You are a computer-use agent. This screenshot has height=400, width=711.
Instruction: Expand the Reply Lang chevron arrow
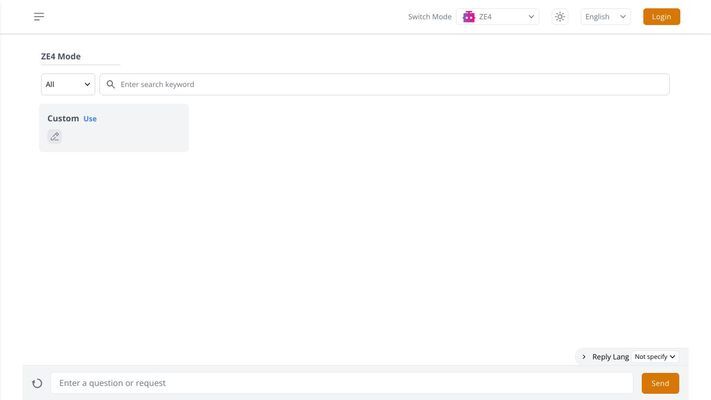(584, 357)
